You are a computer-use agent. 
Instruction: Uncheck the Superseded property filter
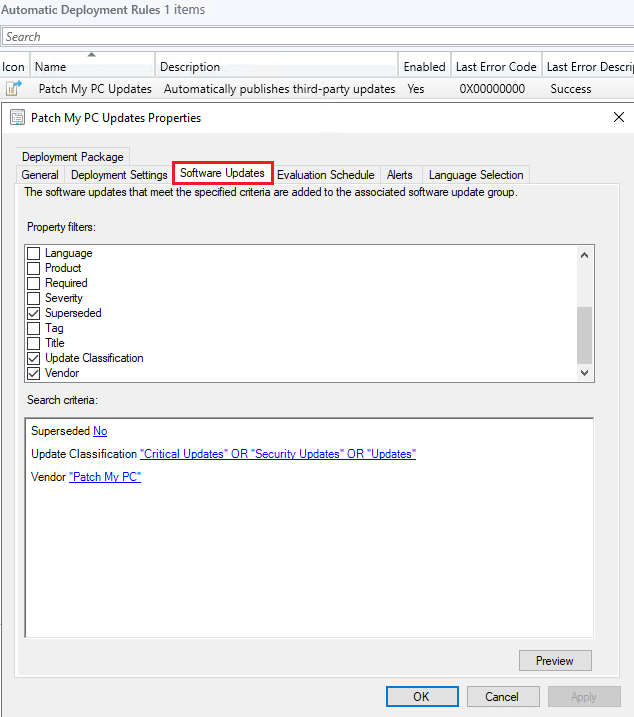[x=33, y=313]
